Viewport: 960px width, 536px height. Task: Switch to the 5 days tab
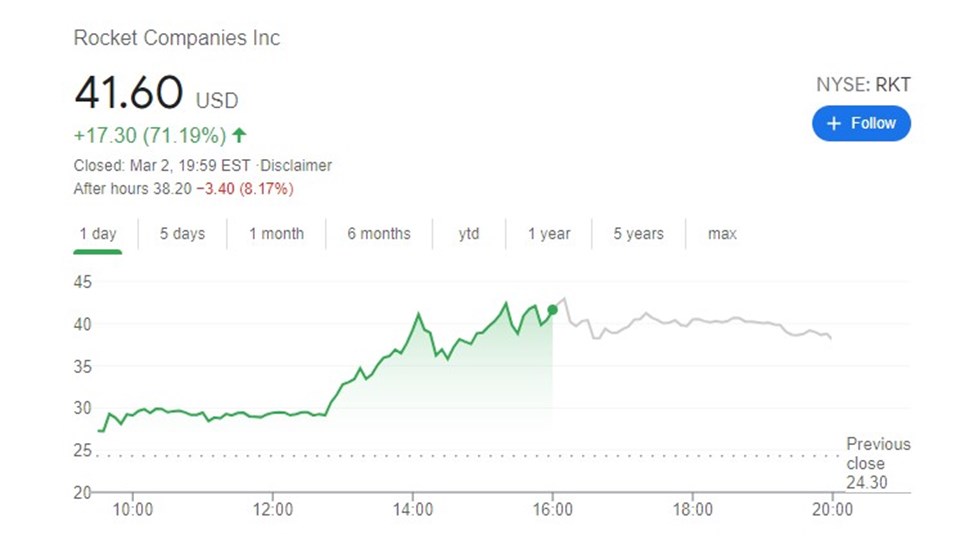(182, 234)
